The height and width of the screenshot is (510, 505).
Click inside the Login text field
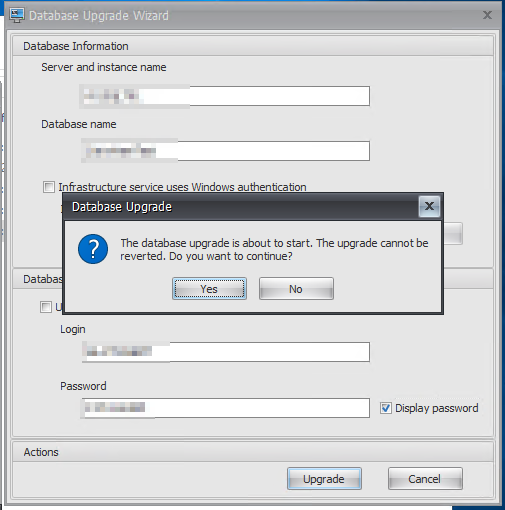pos(226,352)
